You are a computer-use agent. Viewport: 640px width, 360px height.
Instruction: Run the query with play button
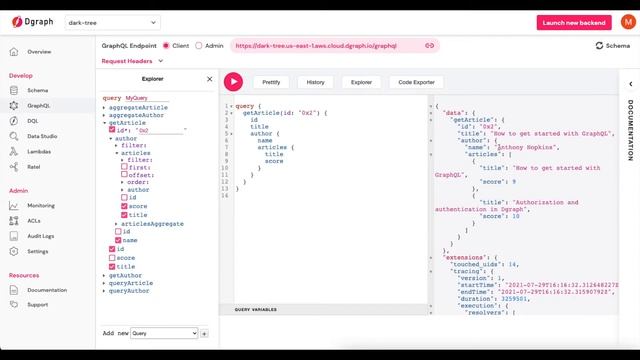point(233,82)
